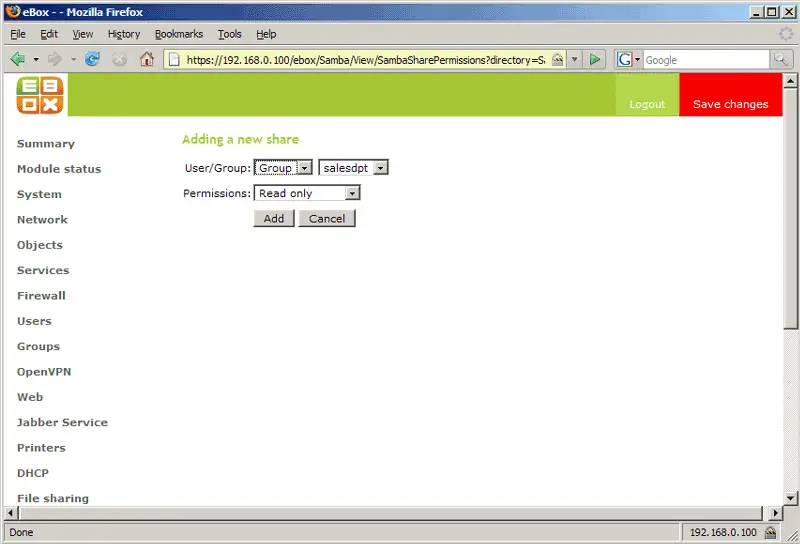Click the Google search engine icon
Image resolution: width=800 pixels, height=544 pixels.
click(x=625, y=59)
